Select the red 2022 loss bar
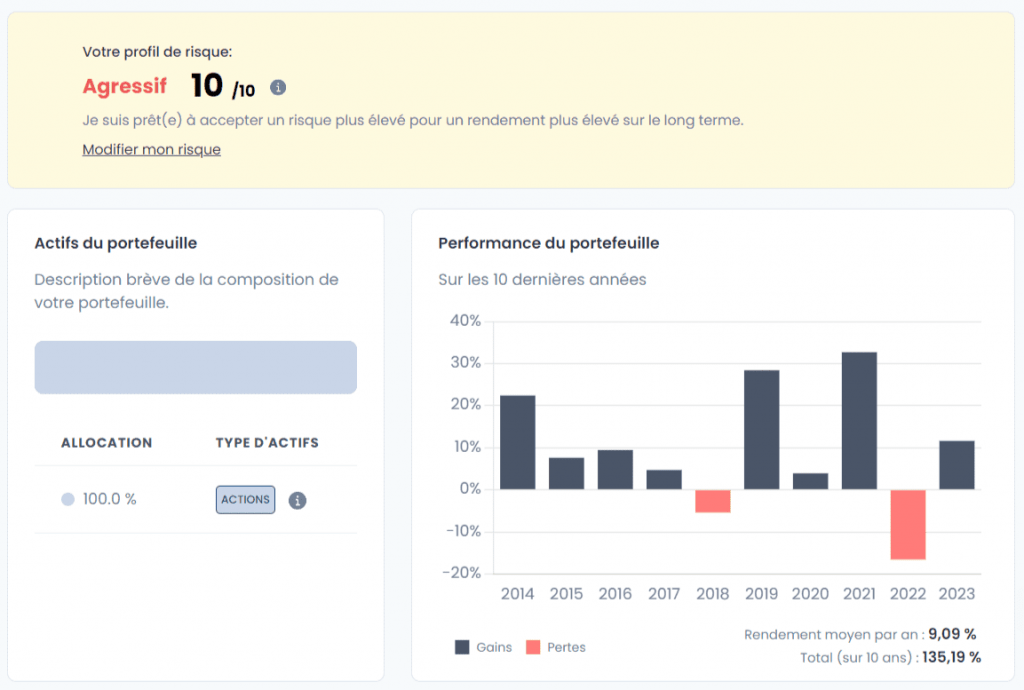Image resolution: width=1024 pixels, height=690 pixels. [x=908, y=524]
